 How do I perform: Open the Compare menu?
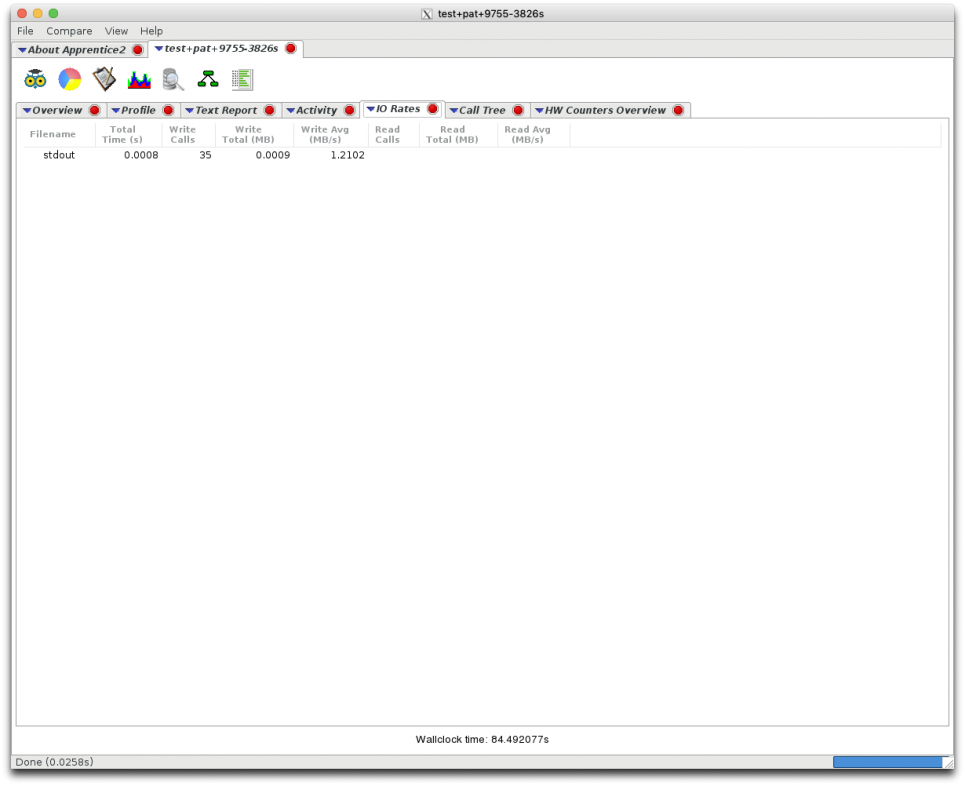click(69, 31)
